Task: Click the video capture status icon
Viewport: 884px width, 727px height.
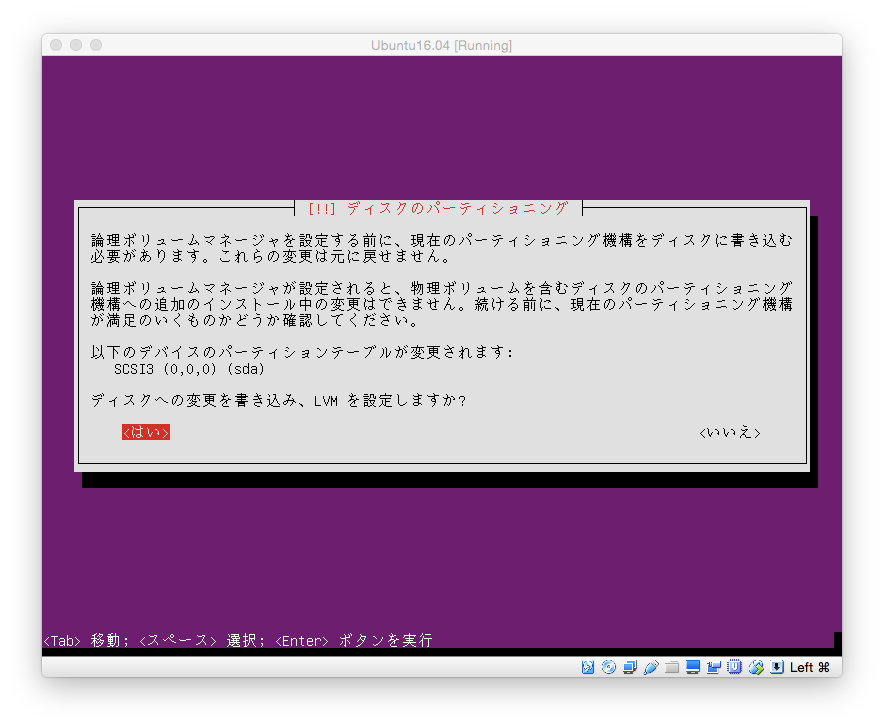Action: 714,667
